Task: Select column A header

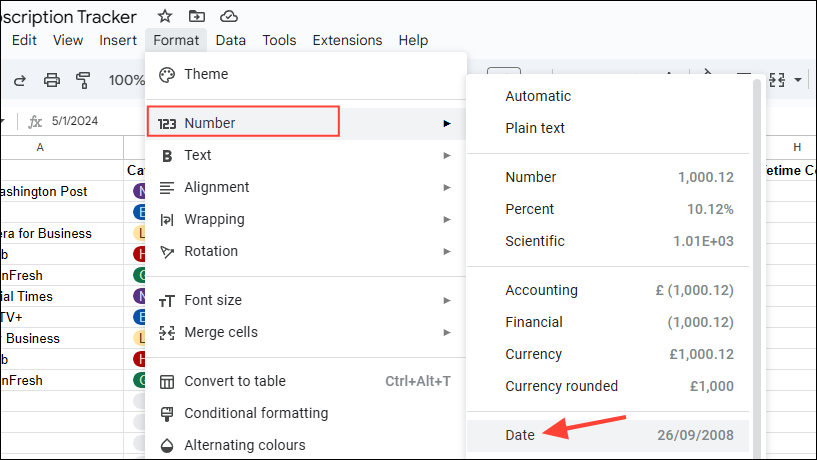Action: pos(40,147)
